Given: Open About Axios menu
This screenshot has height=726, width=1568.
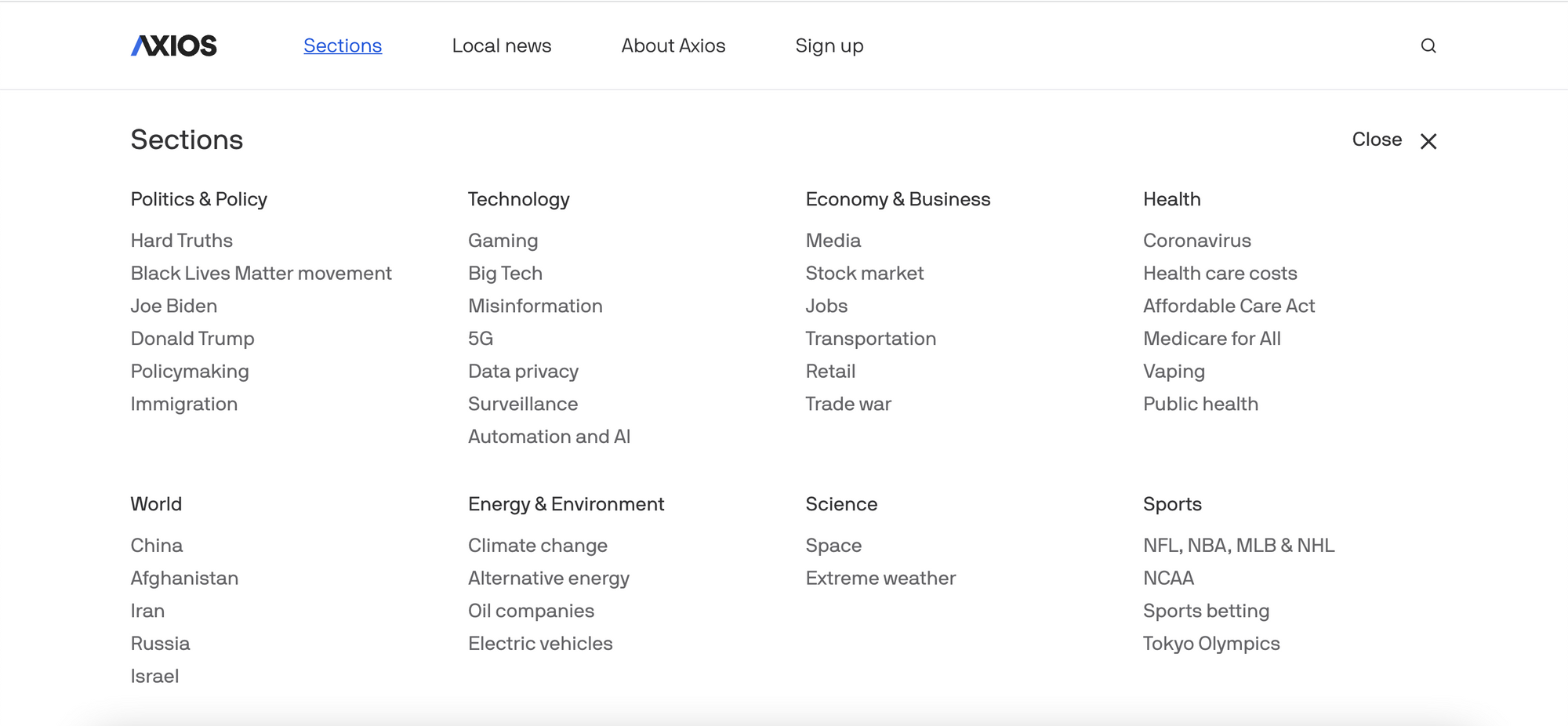Looking at the screenshot, I should (673, 45).
